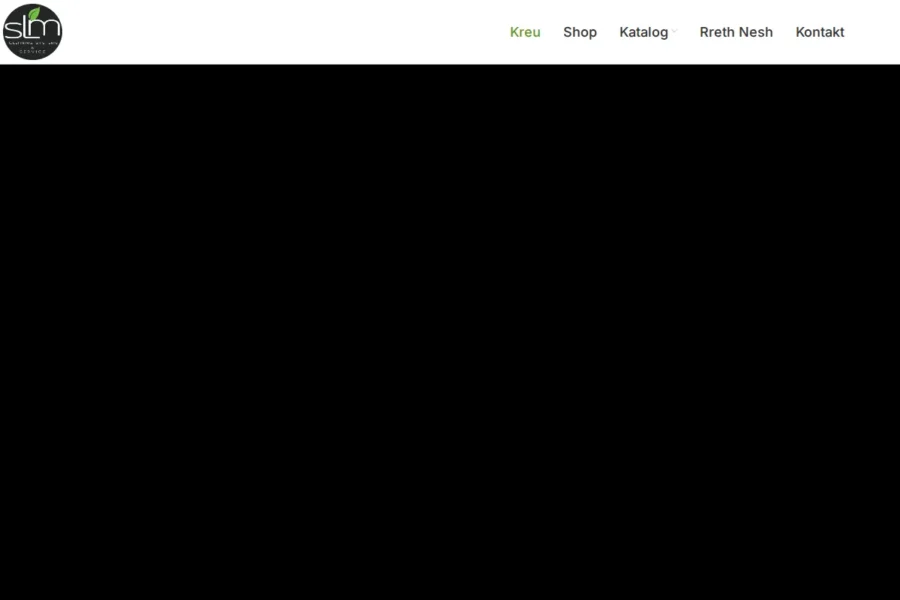Navigate to the Kontakt page

click(x=820, y=32)
